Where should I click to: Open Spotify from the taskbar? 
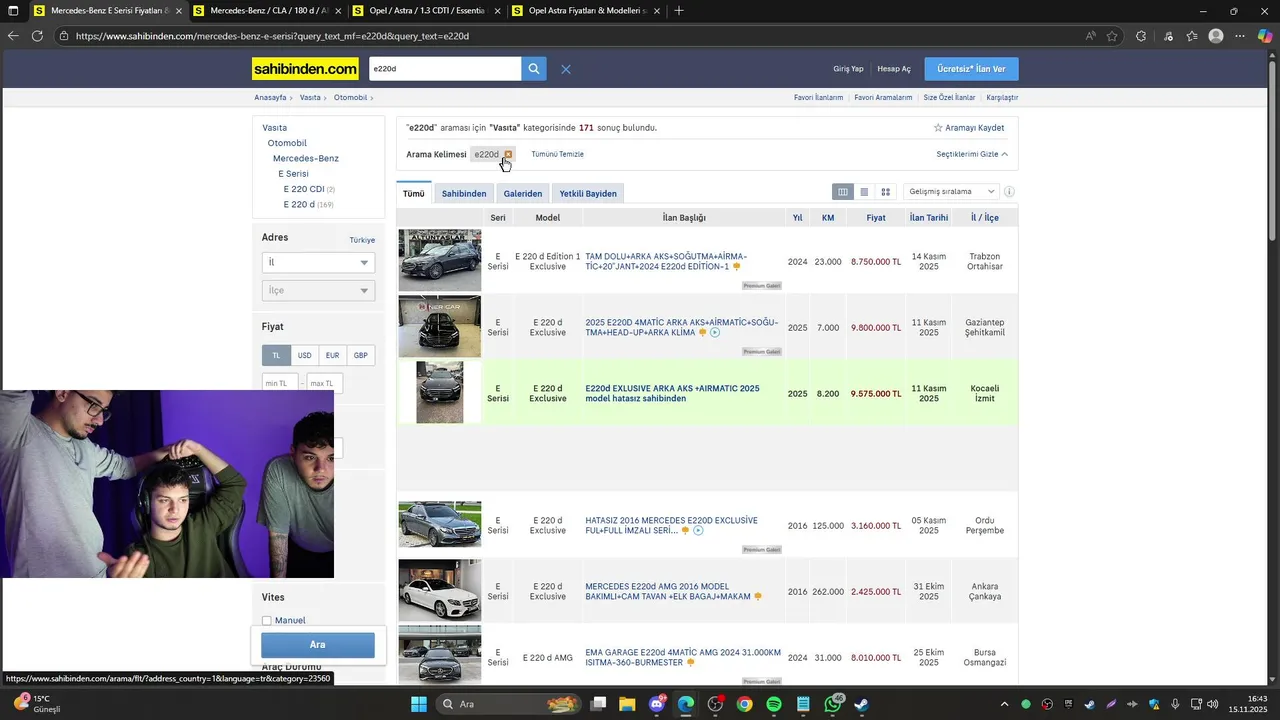point(774,704)
